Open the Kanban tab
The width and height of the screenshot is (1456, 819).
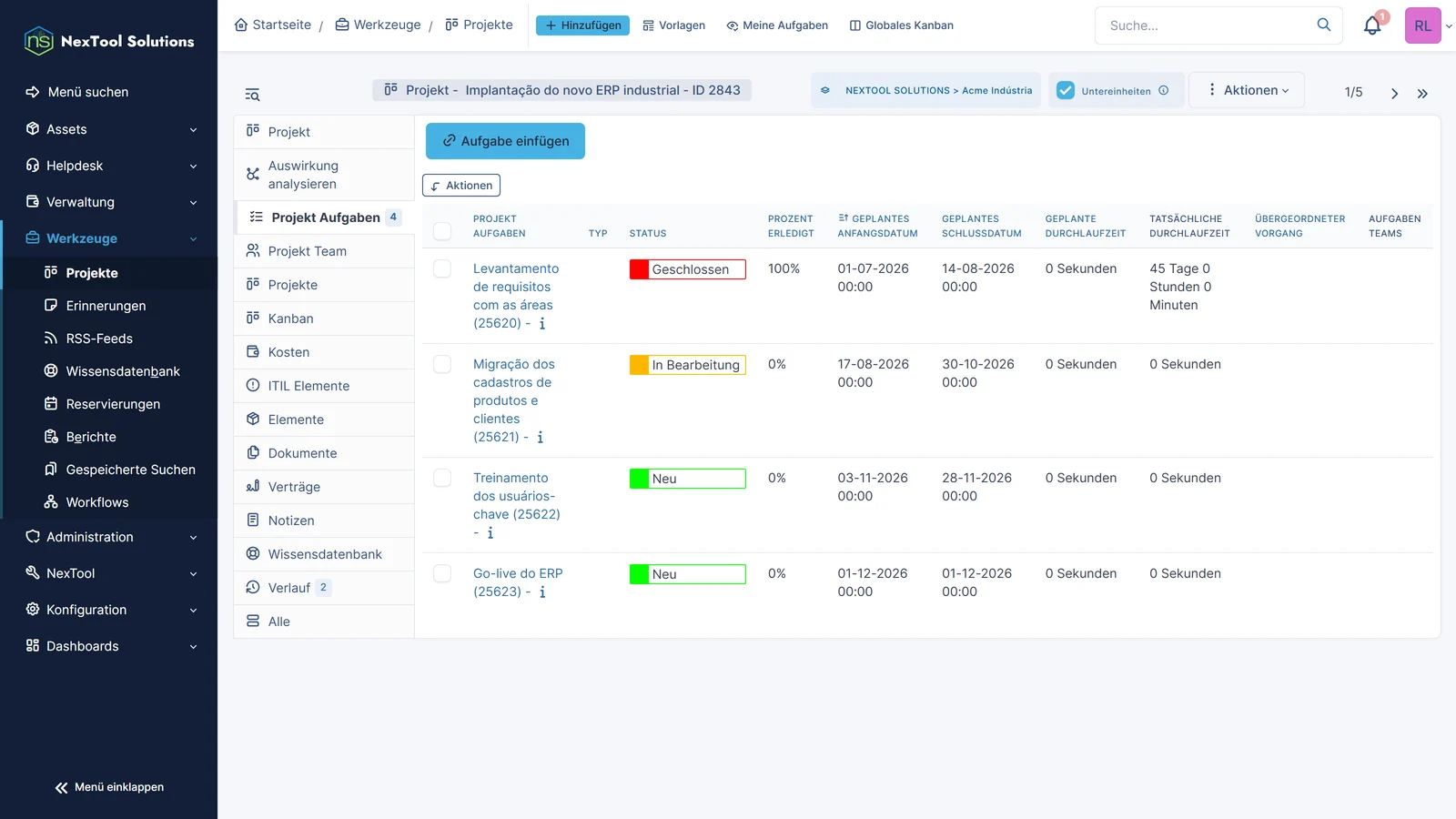point(324,318)
